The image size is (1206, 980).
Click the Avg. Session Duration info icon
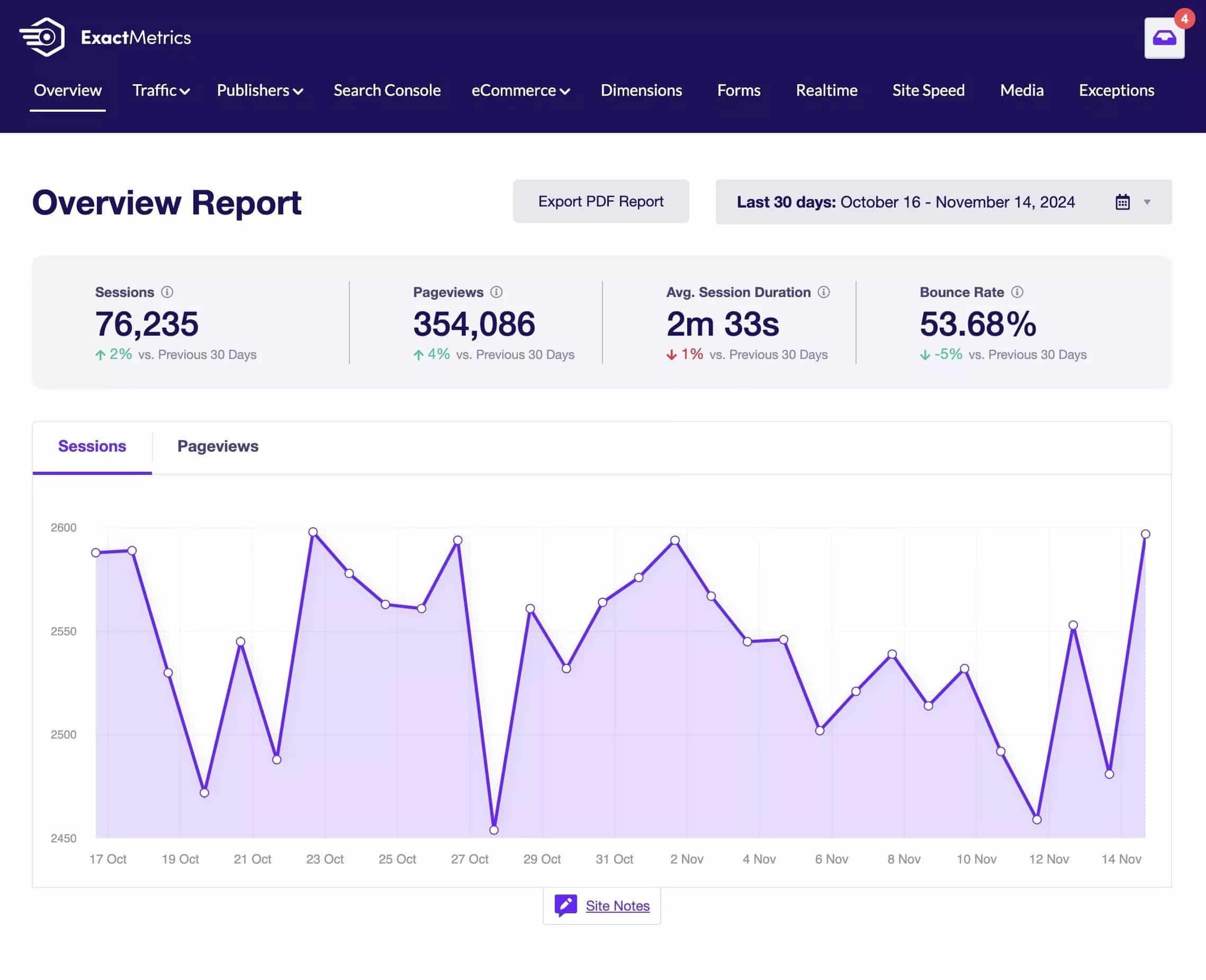[x=823, y=292]
